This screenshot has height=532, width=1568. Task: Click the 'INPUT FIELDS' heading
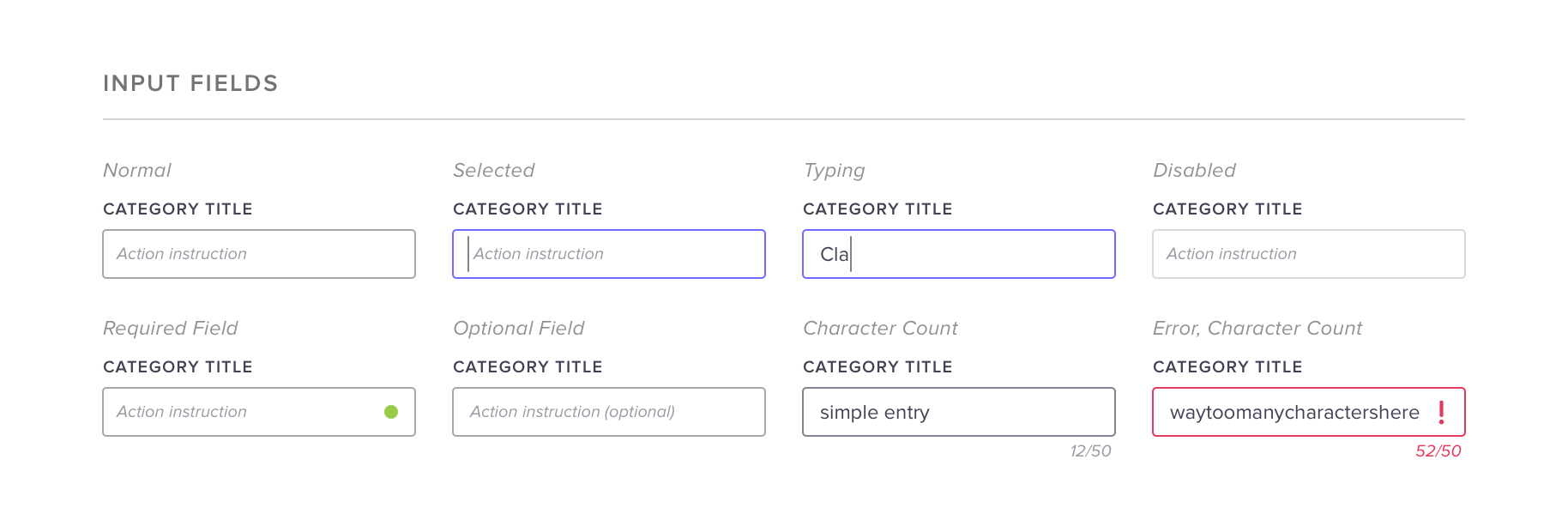pyautogui.click(x=190, y=83)
